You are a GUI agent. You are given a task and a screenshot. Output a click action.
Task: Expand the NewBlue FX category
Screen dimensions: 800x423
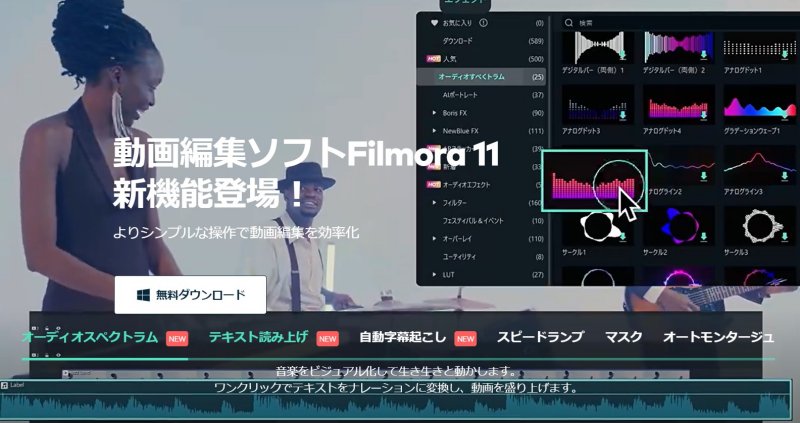(434, 131)
